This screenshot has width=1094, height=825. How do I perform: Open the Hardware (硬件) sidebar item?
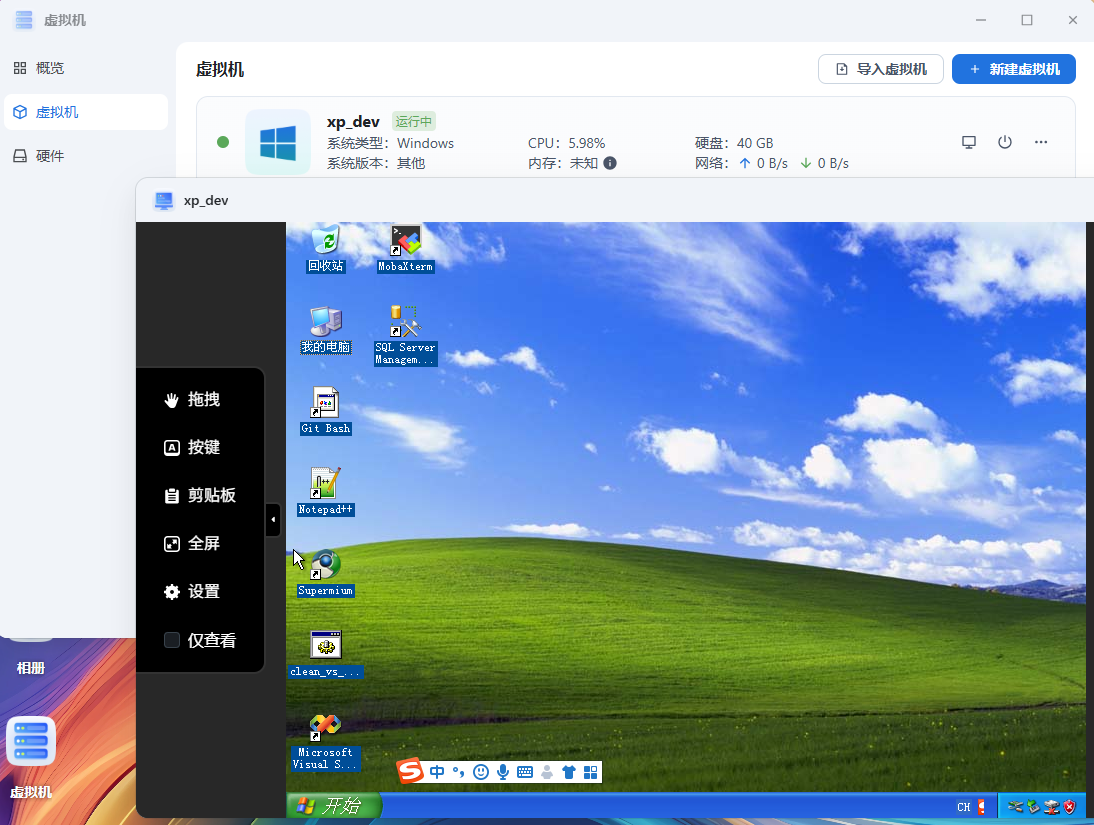(x=86, y=156)
